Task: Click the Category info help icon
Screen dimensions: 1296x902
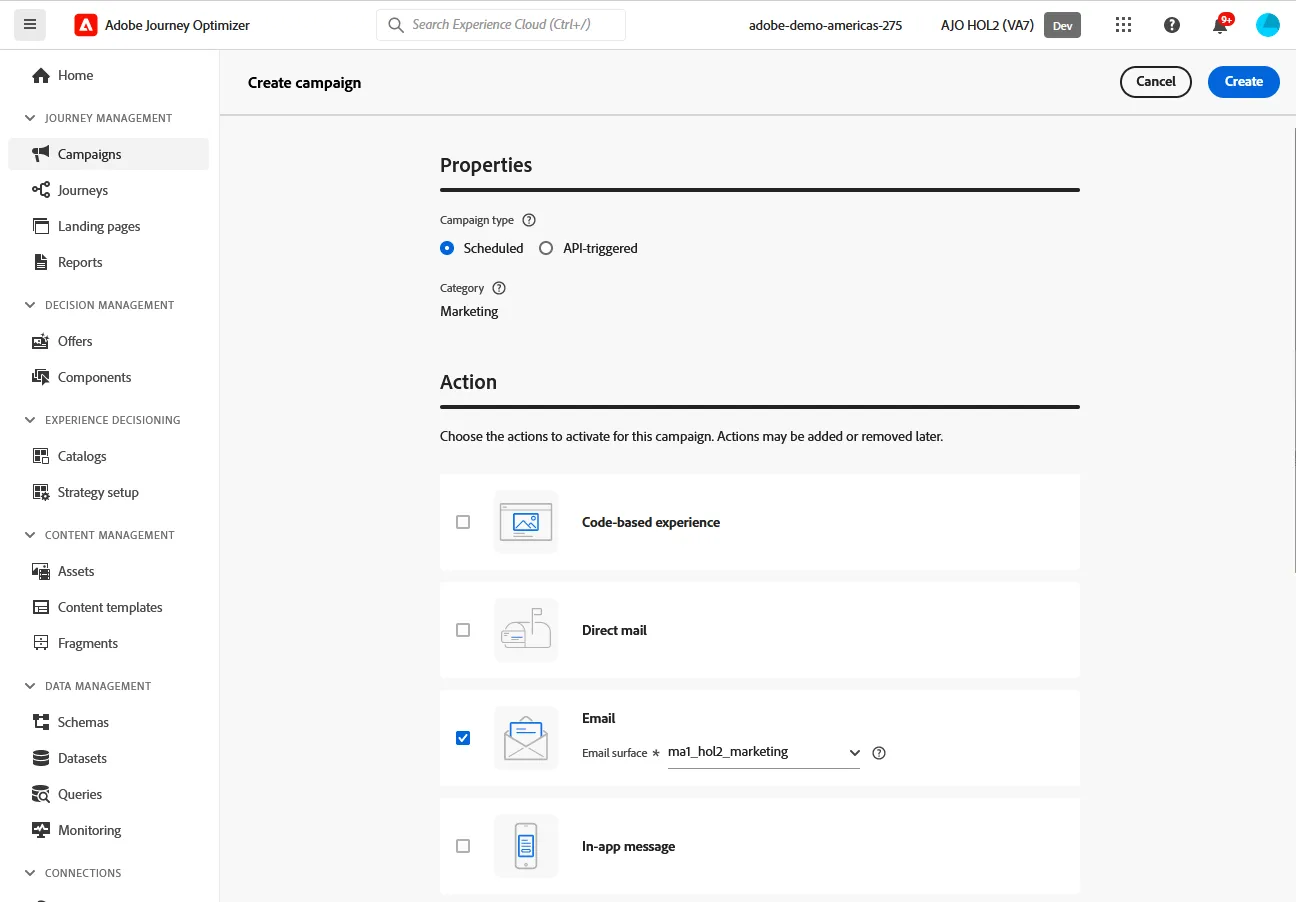Action: click(x=499, y=288)
